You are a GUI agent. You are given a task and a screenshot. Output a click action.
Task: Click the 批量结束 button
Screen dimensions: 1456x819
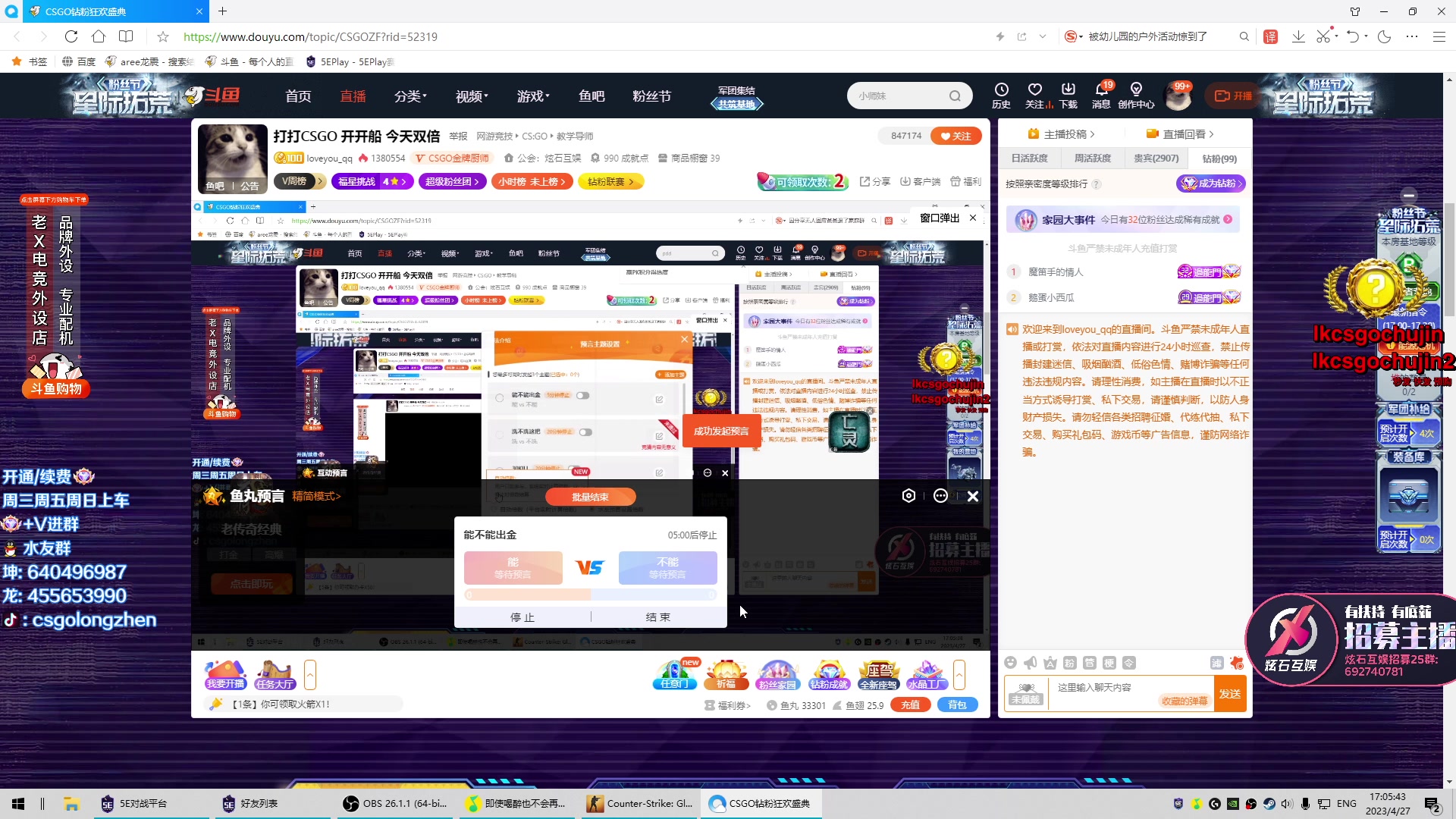(590, 497)
